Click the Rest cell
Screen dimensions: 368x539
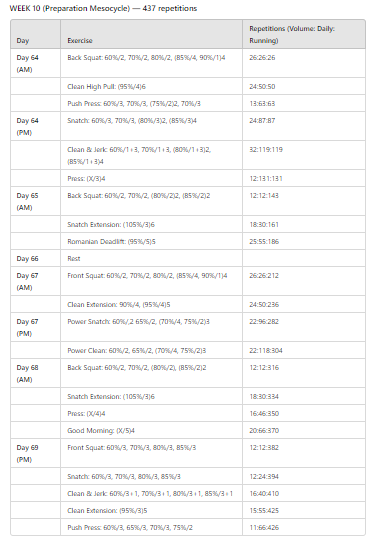pyautogui.click(x=152, y=258)
